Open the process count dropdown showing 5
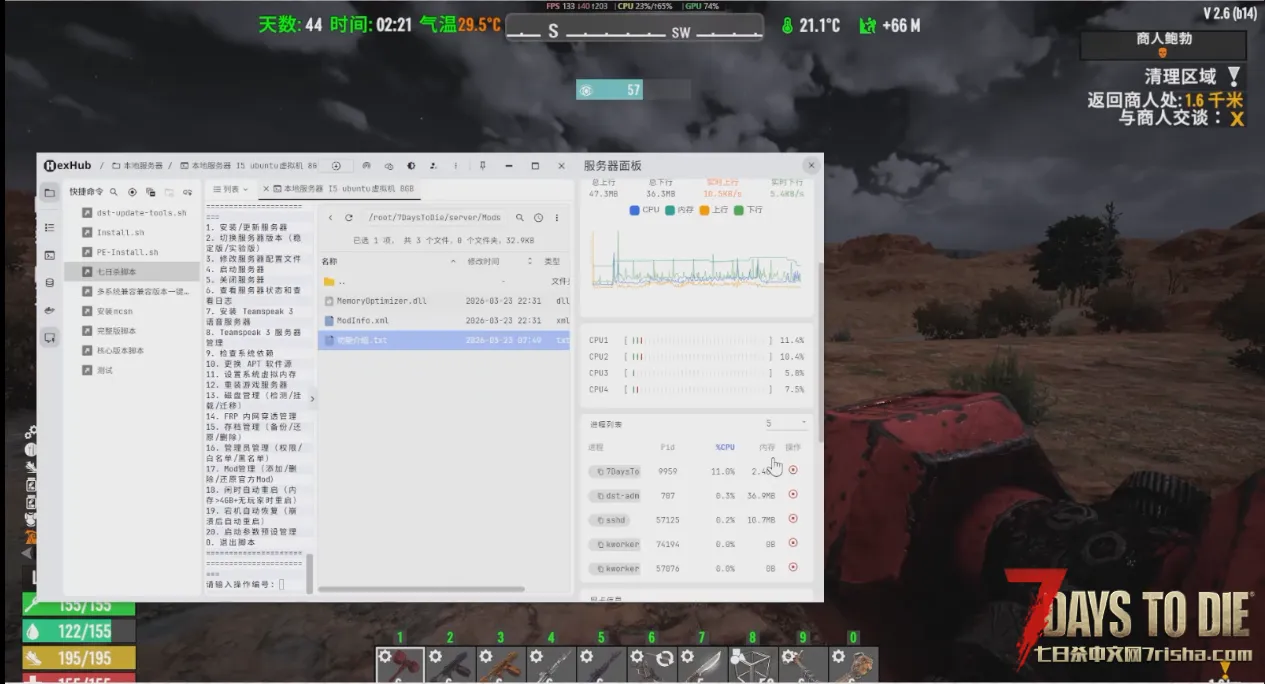 [785, 424]
